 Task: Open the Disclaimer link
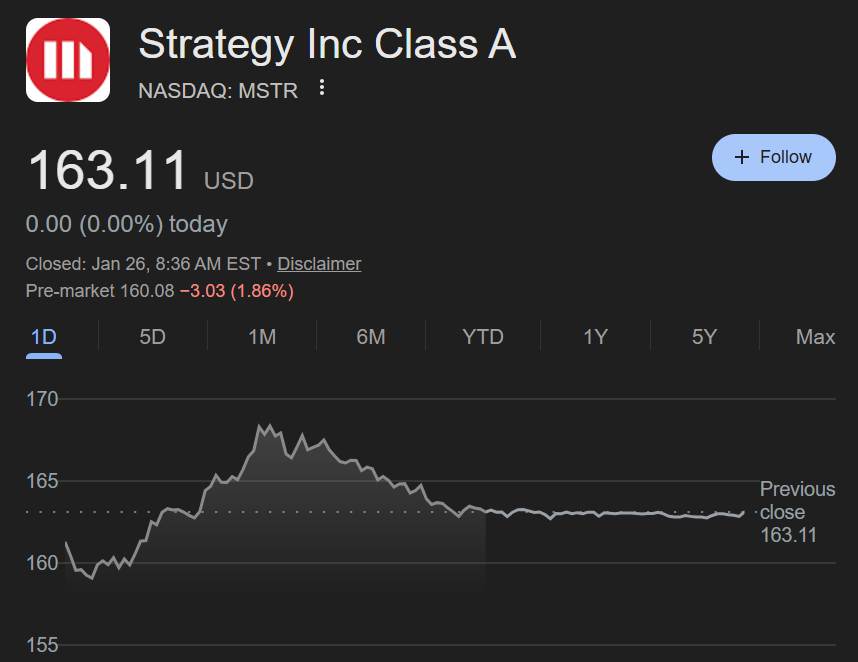(319, 264)
